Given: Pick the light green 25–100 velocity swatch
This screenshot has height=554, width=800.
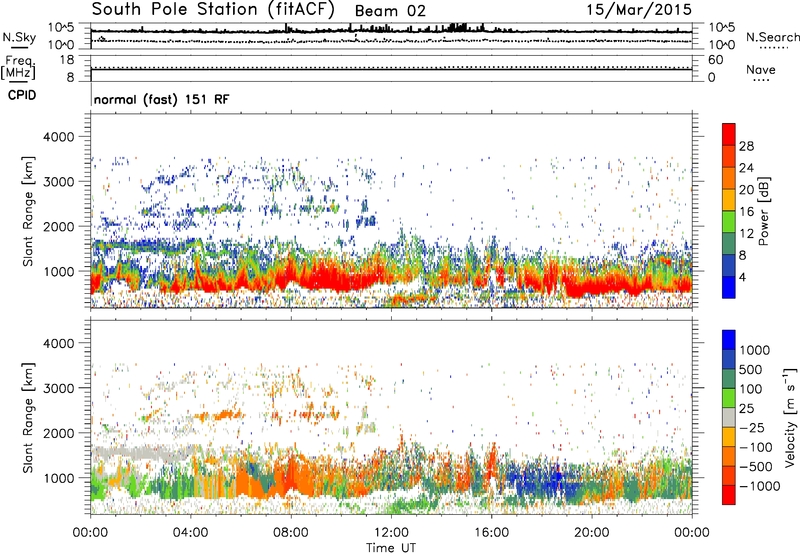Looking at the screenshot, I should [x=729, y=398].
